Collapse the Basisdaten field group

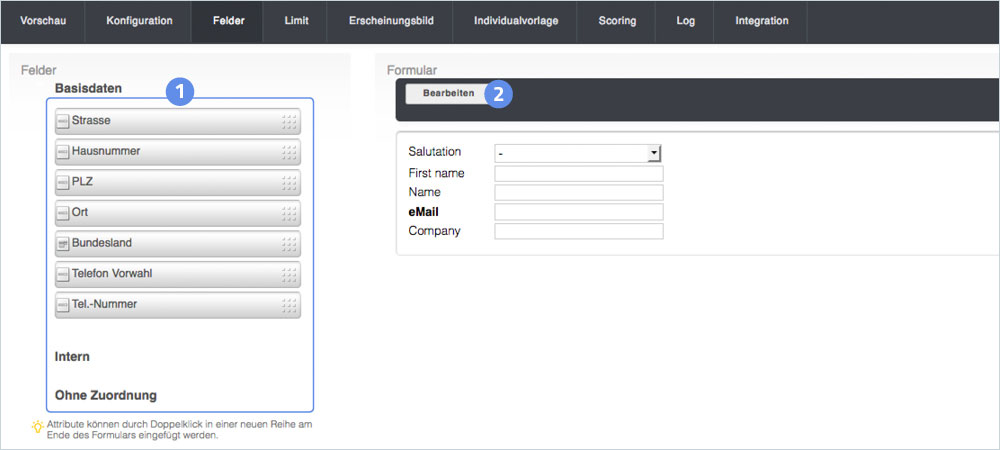click(88, 88)
